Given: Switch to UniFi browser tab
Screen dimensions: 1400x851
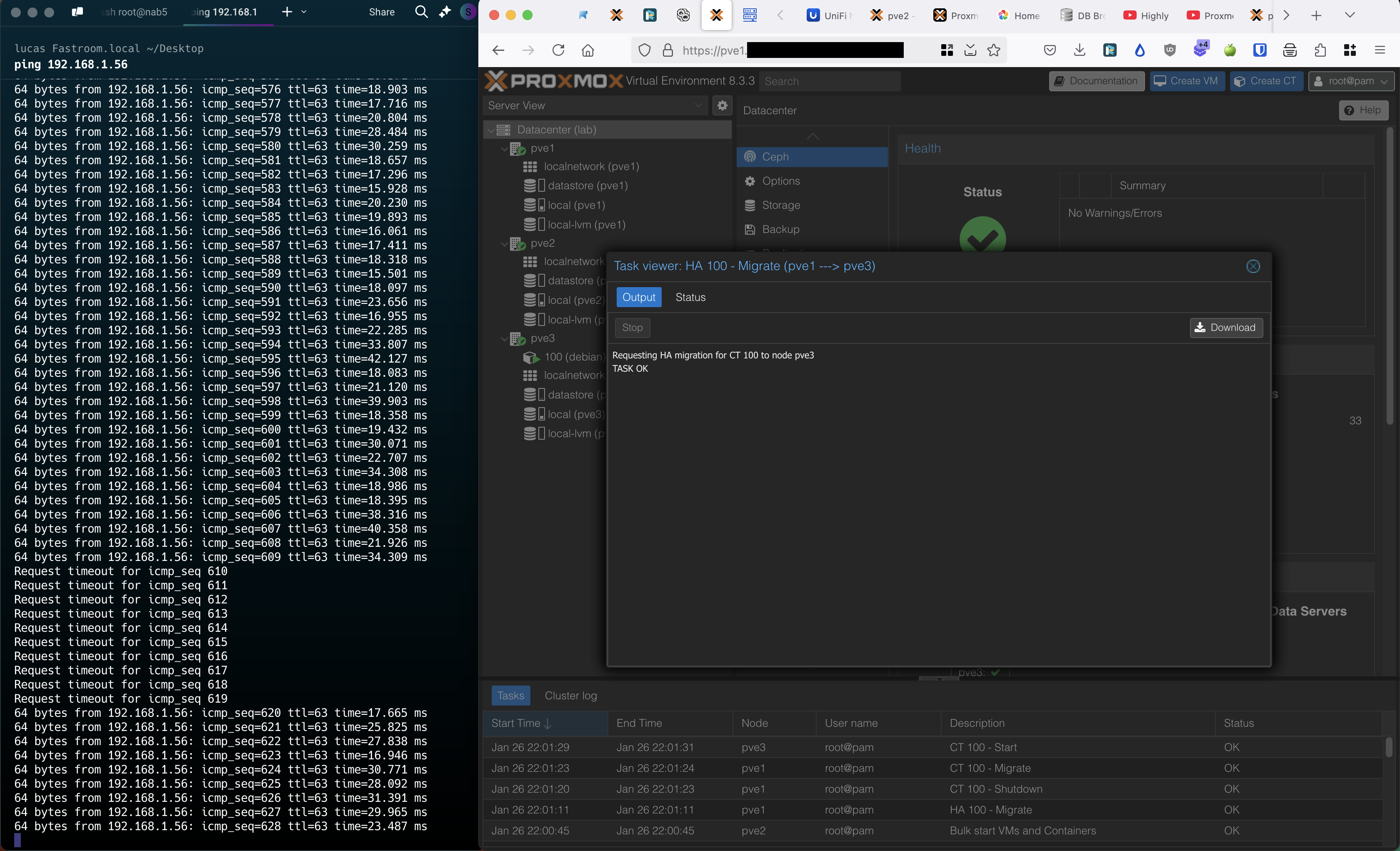Looking at the screenshot, I should point(829,15).
